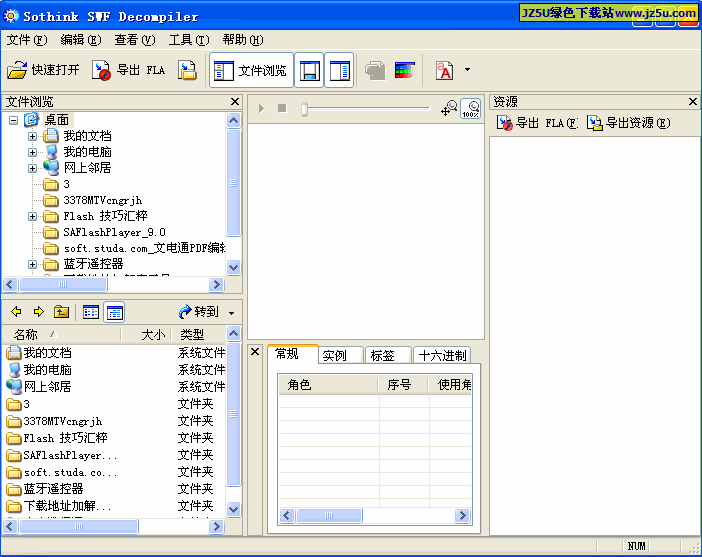702x557 pixels.
Task: Click the color background toolbar icon
Action: 405,70
